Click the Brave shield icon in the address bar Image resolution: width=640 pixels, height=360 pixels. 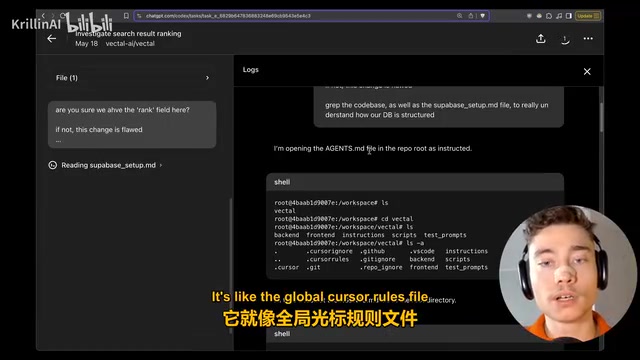pyautogui.click(x=482, y=16)
